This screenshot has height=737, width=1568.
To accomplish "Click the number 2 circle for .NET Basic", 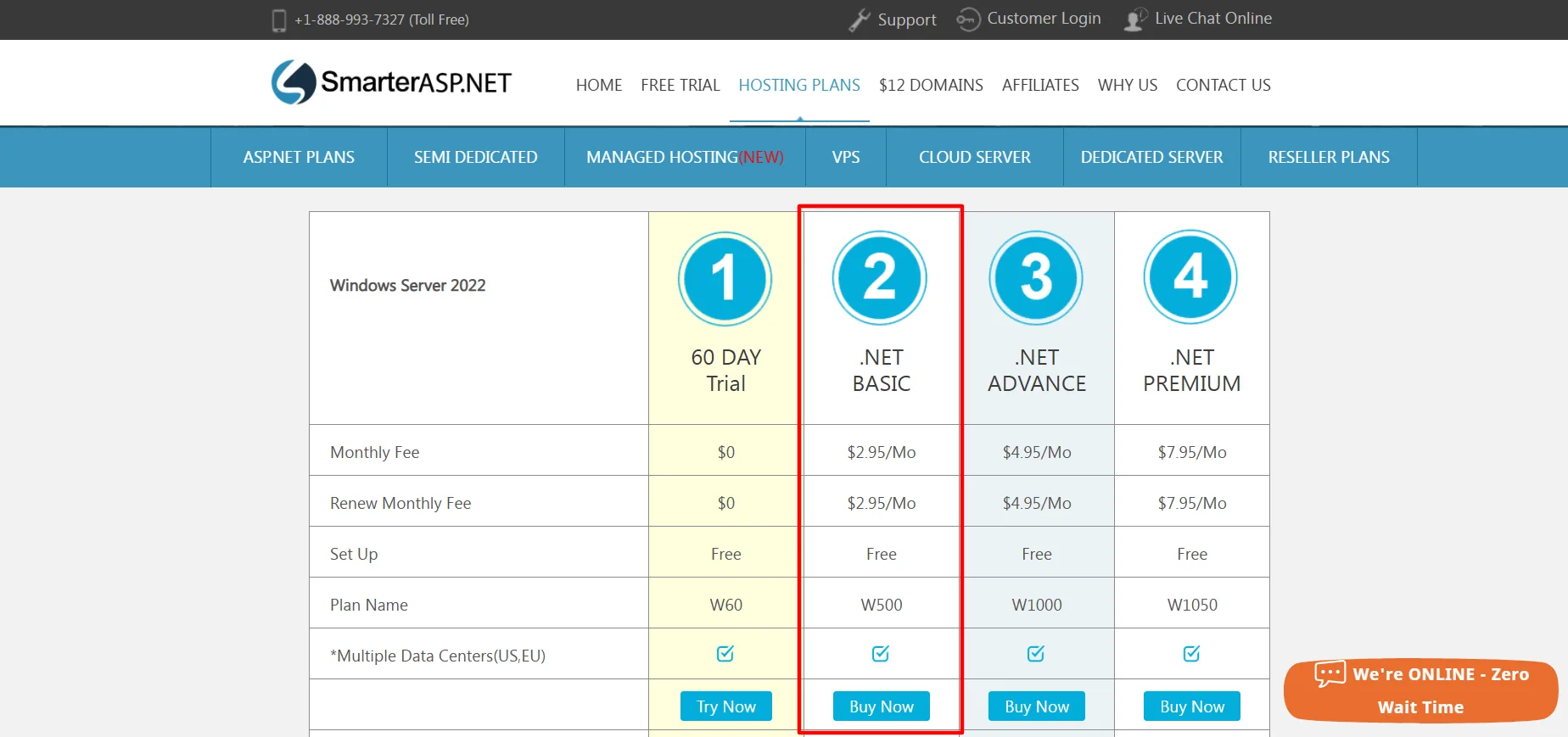I will tap(880, 277).
